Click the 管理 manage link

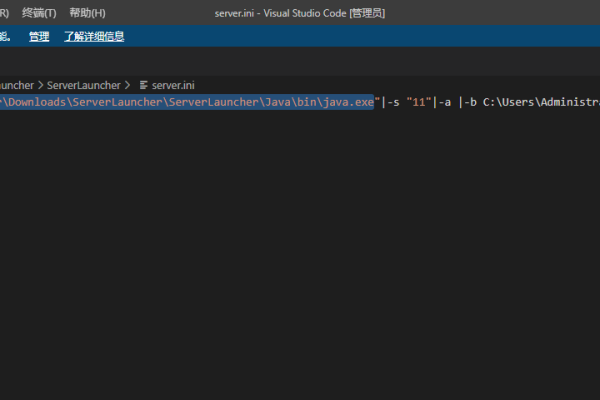(39, 37)
